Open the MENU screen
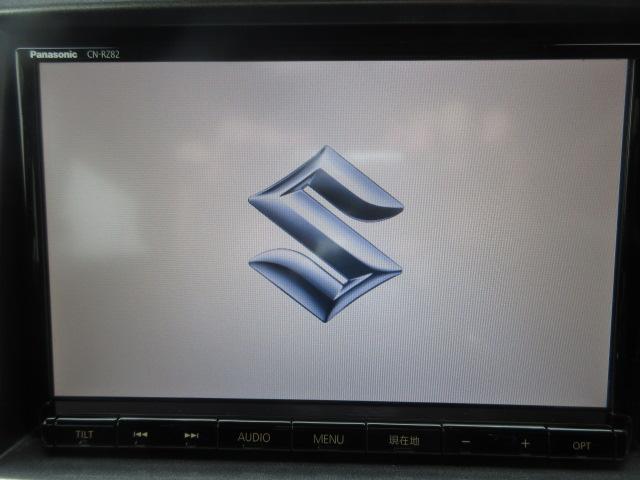Viewport: 640px width, 480px height. [328, 438]
